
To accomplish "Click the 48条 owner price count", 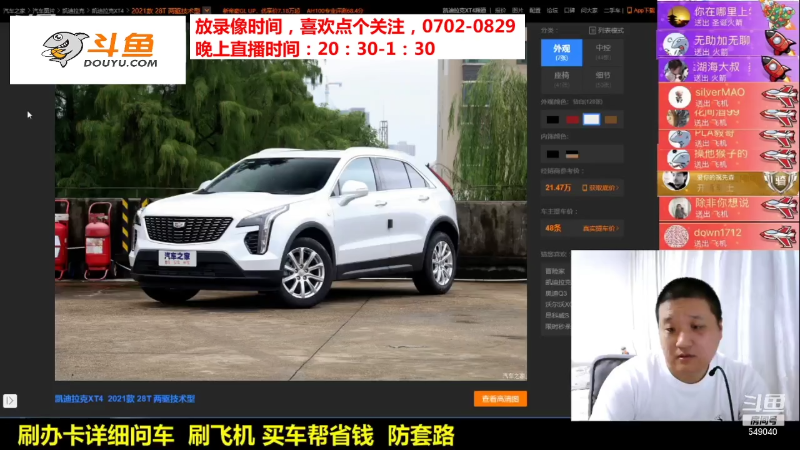I will point(553,228).
